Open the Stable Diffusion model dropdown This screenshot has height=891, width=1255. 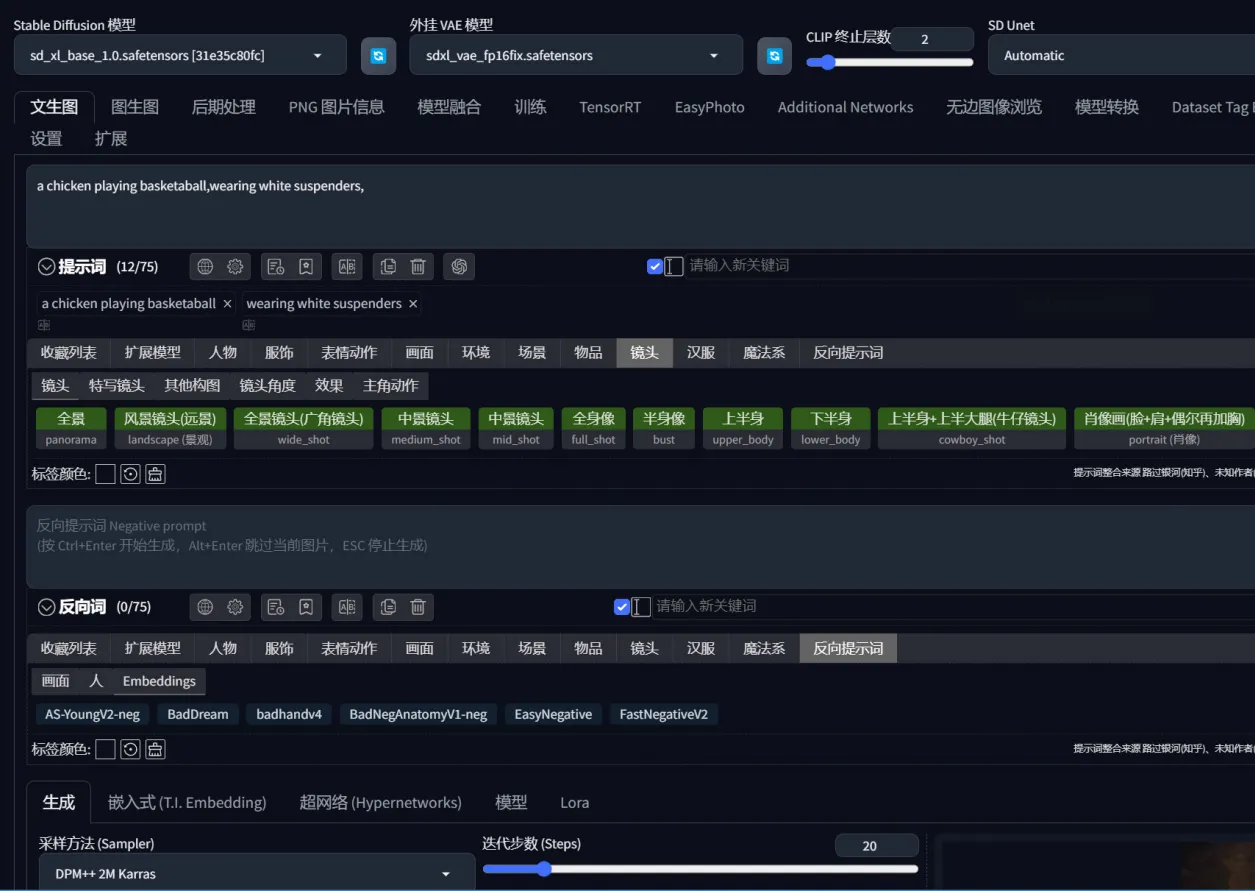coord(180,56)
